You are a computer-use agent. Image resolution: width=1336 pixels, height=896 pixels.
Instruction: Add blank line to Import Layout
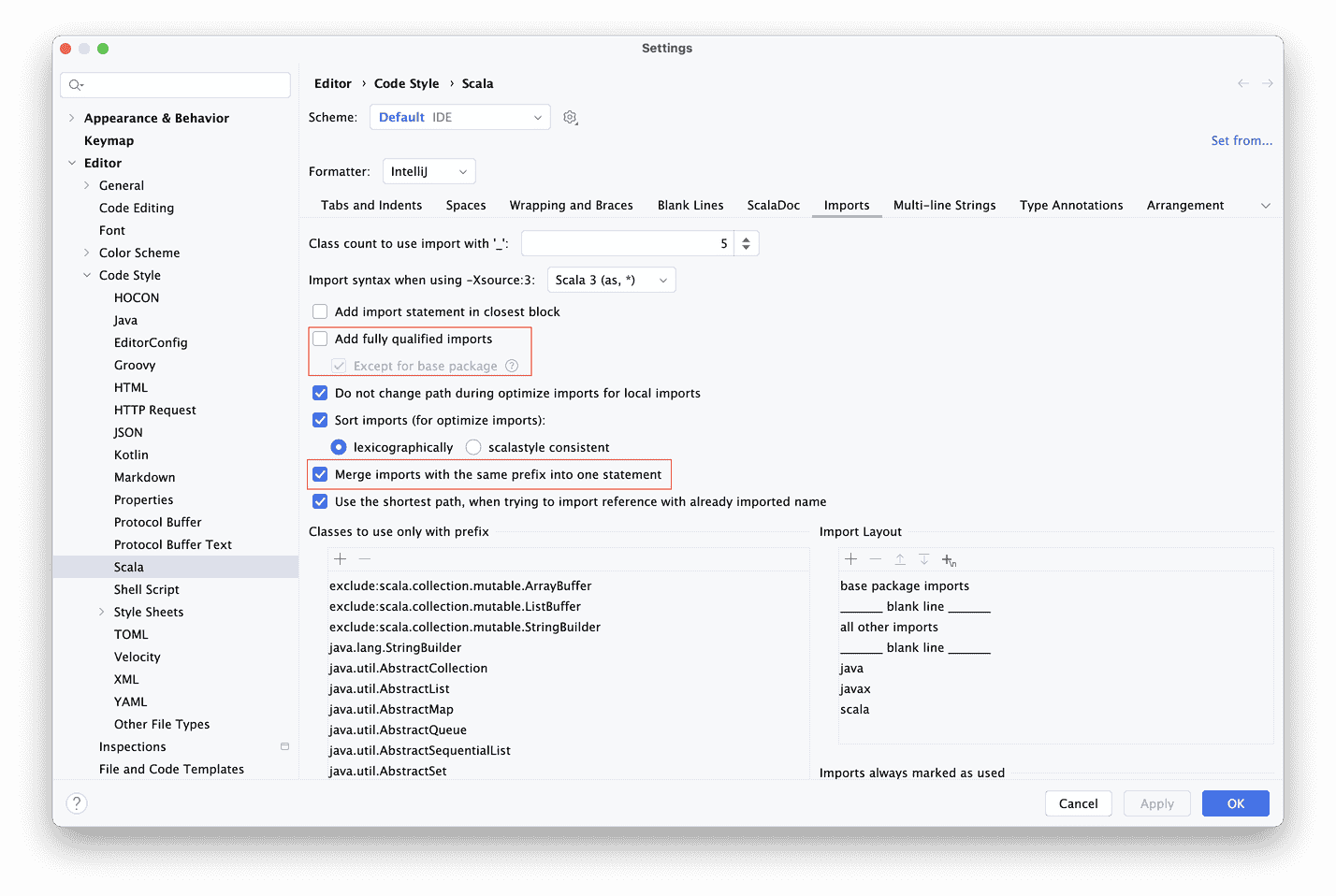949,560
